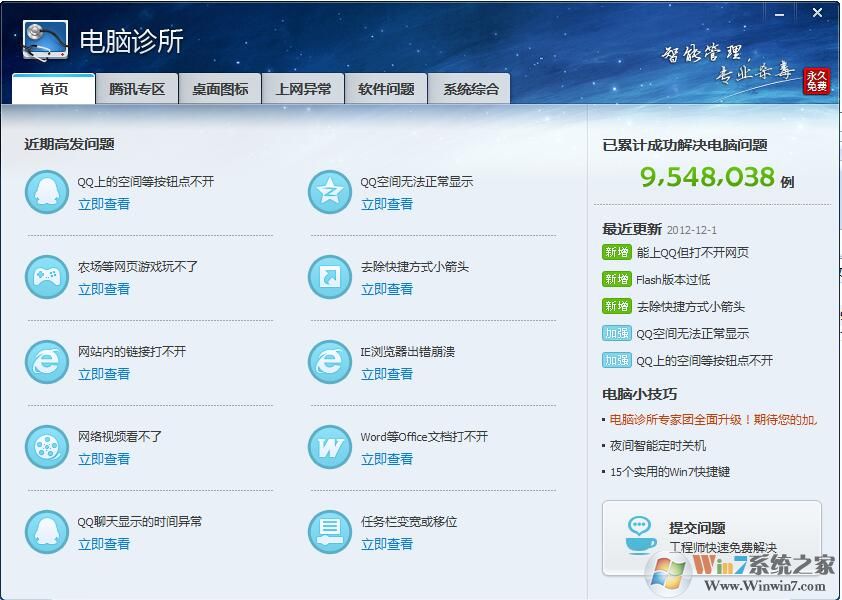Click 立即查看 under QQ空间无法正常显示
The image size is (842, 600).
click(387, 204)
